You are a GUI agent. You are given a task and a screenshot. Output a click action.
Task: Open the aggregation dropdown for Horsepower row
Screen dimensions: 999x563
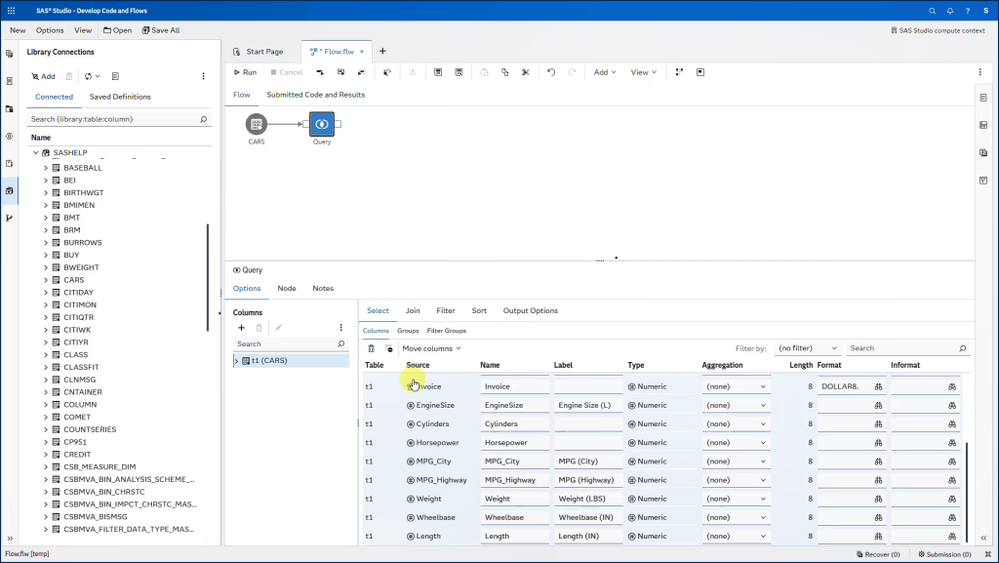[736, 443]
